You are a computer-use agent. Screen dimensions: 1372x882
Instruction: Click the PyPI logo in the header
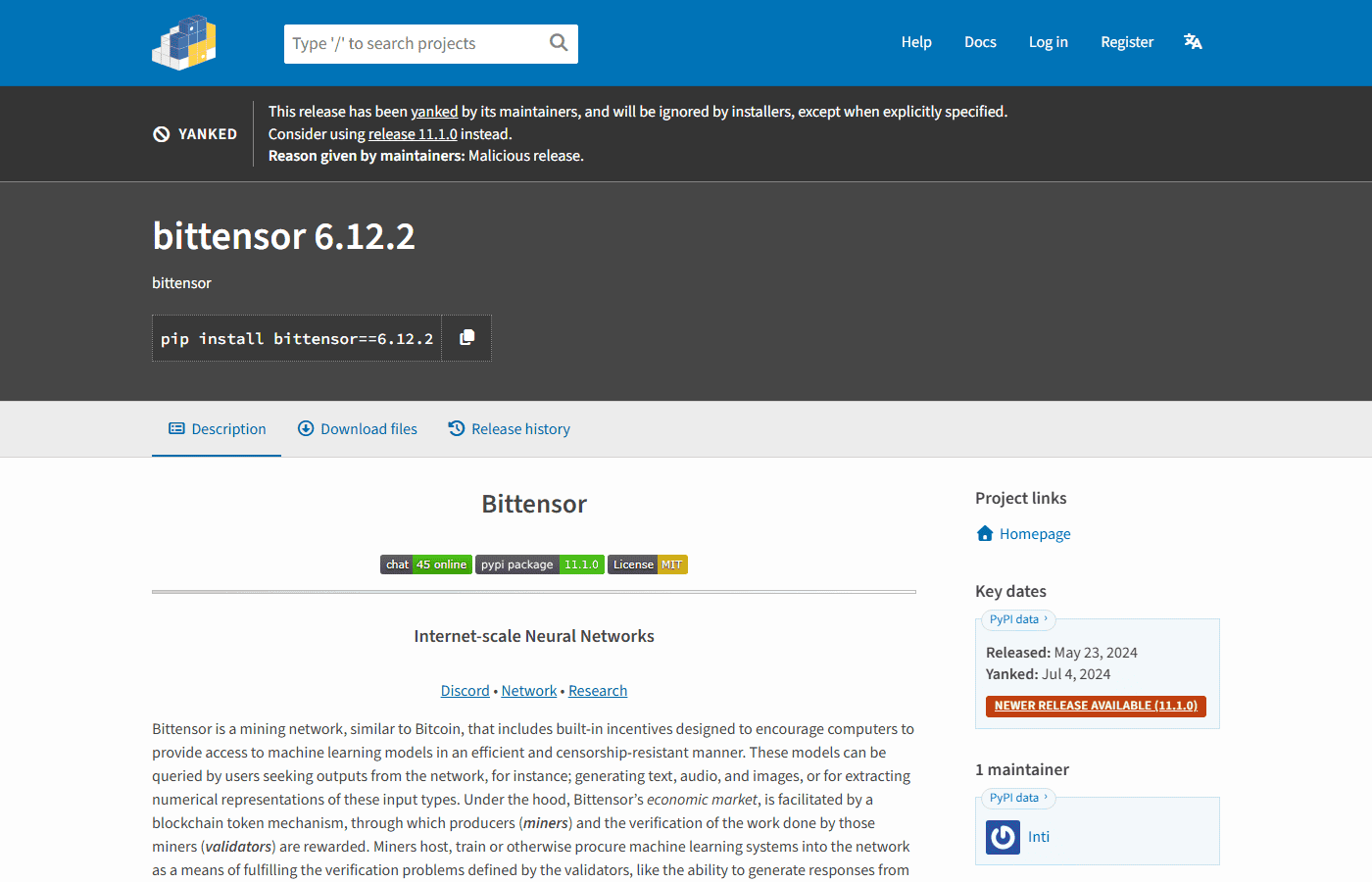coord(184,42)
